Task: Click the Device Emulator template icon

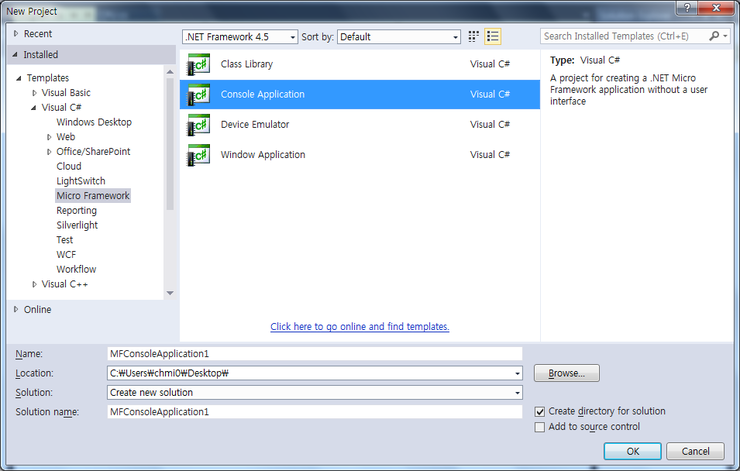Action: [199, 125]
